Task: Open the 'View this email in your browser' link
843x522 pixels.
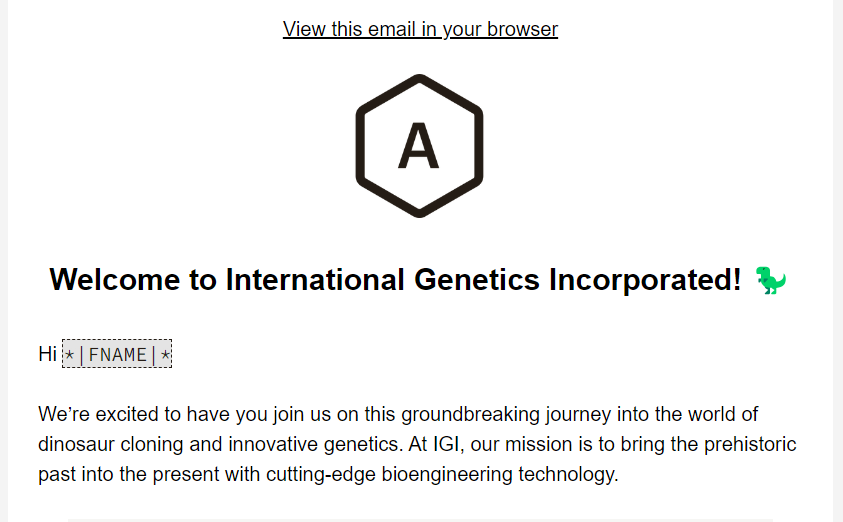Action: pos(420,29)
